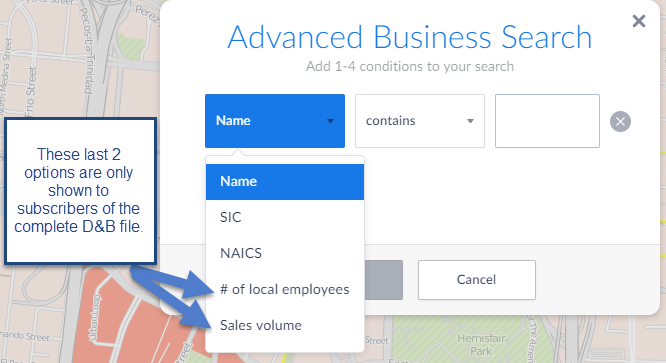
Task: Pick the # of local employees option
Action: pyautogui.click(x=285, y=290)
